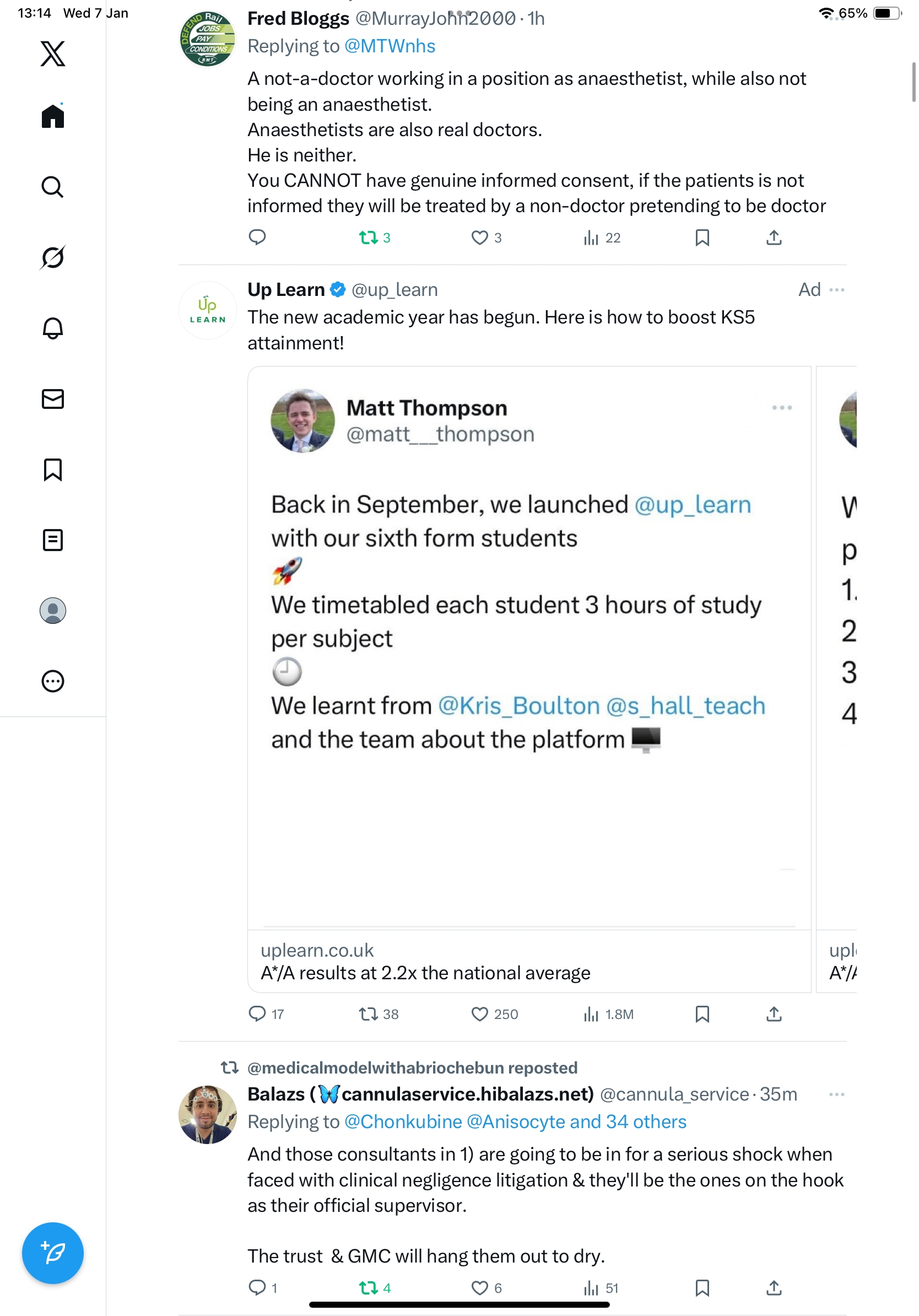Open the @MTWnhs mention link
The image size is (919, 1316).
(390, 46)
